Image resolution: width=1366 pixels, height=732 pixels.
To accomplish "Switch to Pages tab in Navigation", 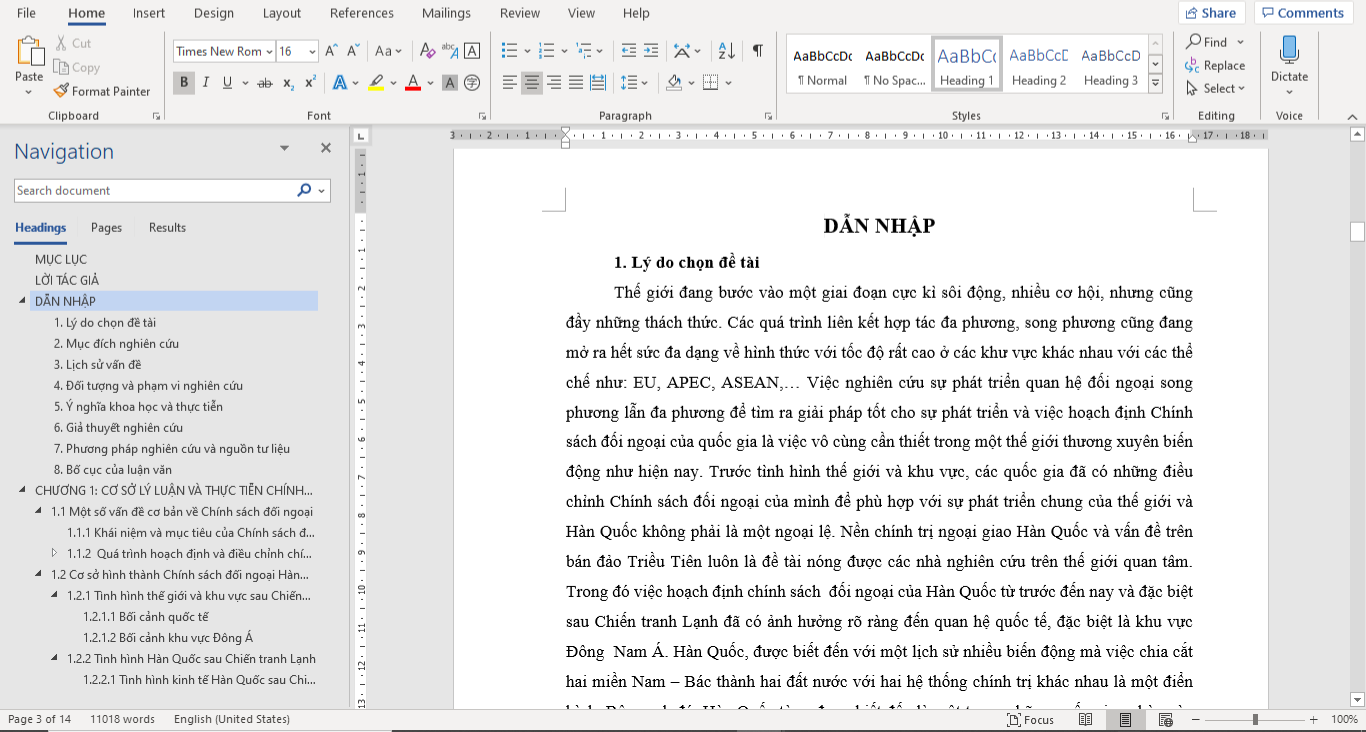I will click(106, 227).
